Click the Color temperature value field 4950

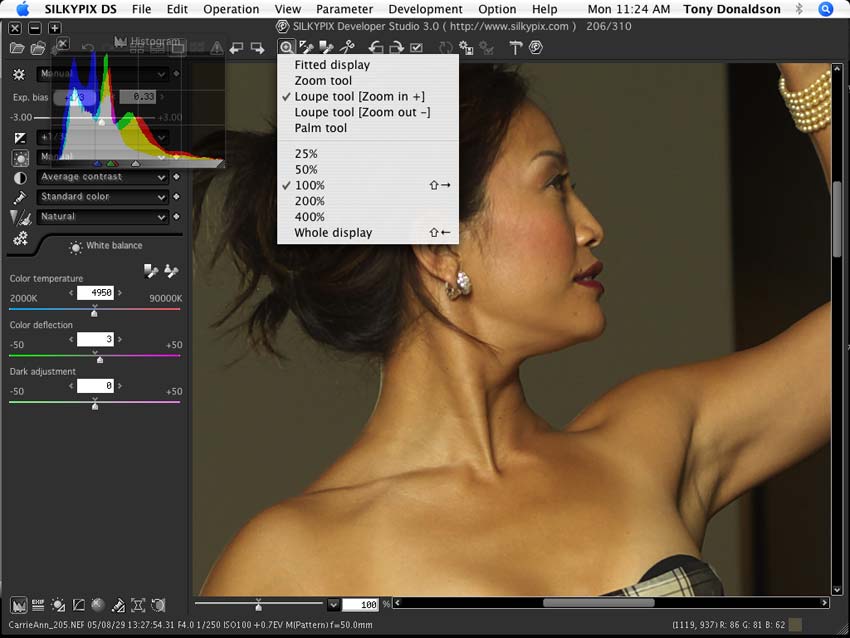[x=95, y=293]
